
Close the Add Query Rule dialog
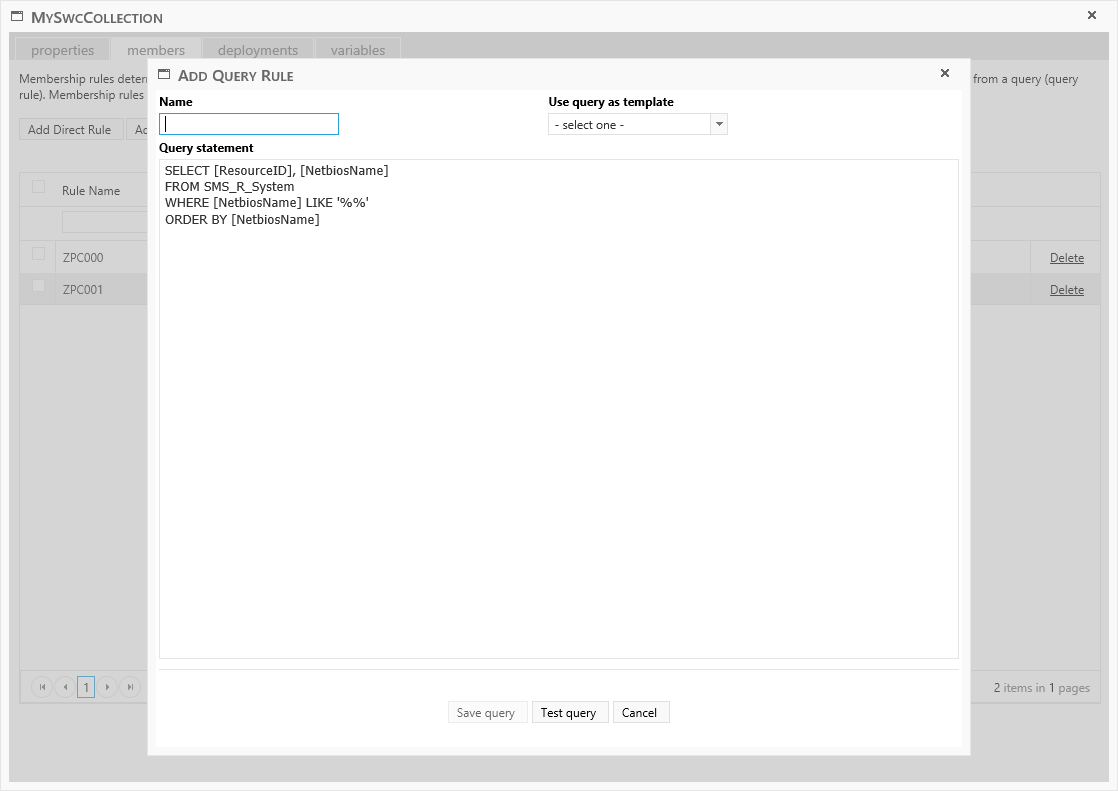[x=945, y=73]
